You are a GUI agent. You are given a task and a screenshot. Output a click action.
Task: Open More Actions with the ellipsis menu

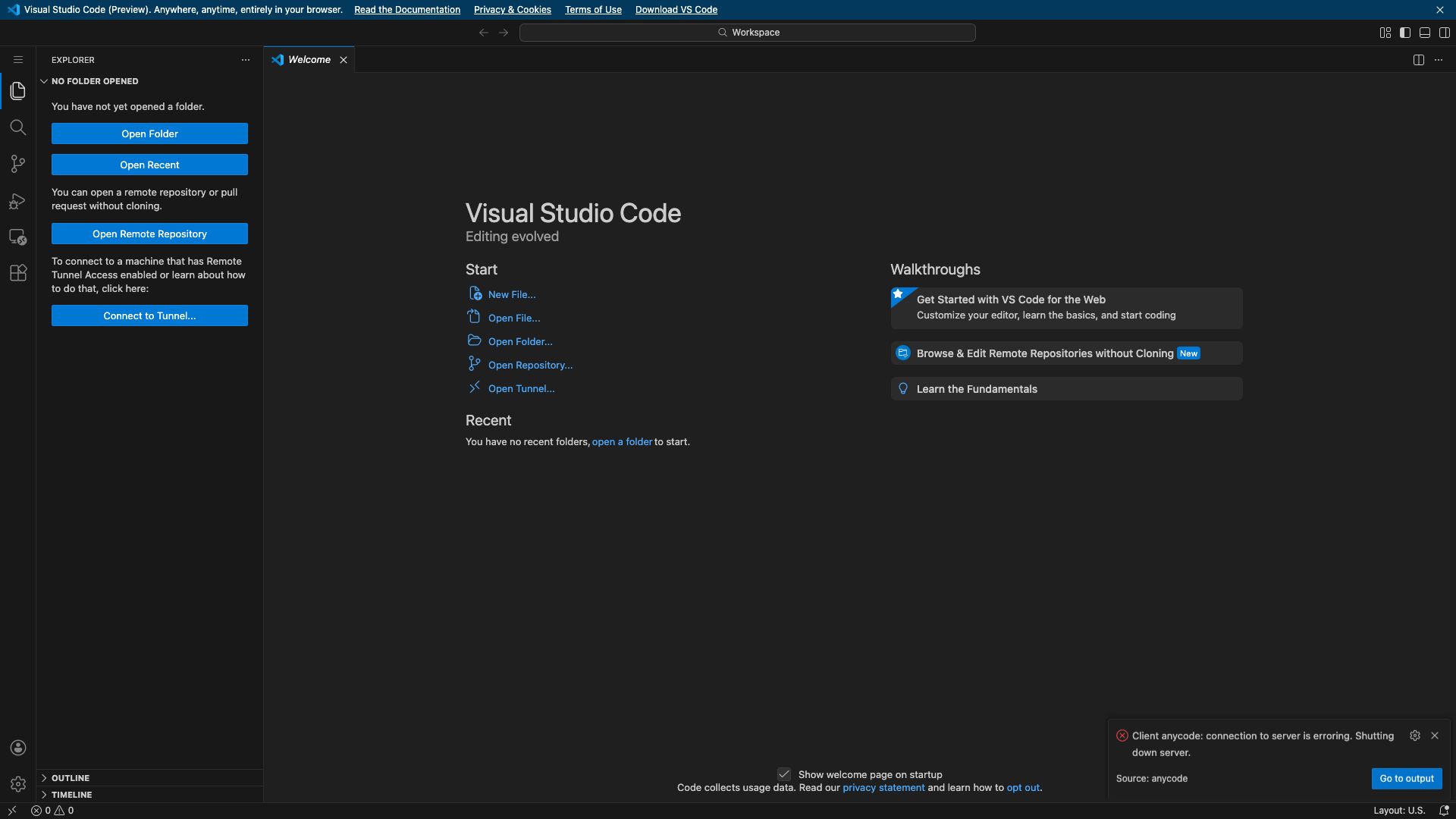click(1439, 59)
